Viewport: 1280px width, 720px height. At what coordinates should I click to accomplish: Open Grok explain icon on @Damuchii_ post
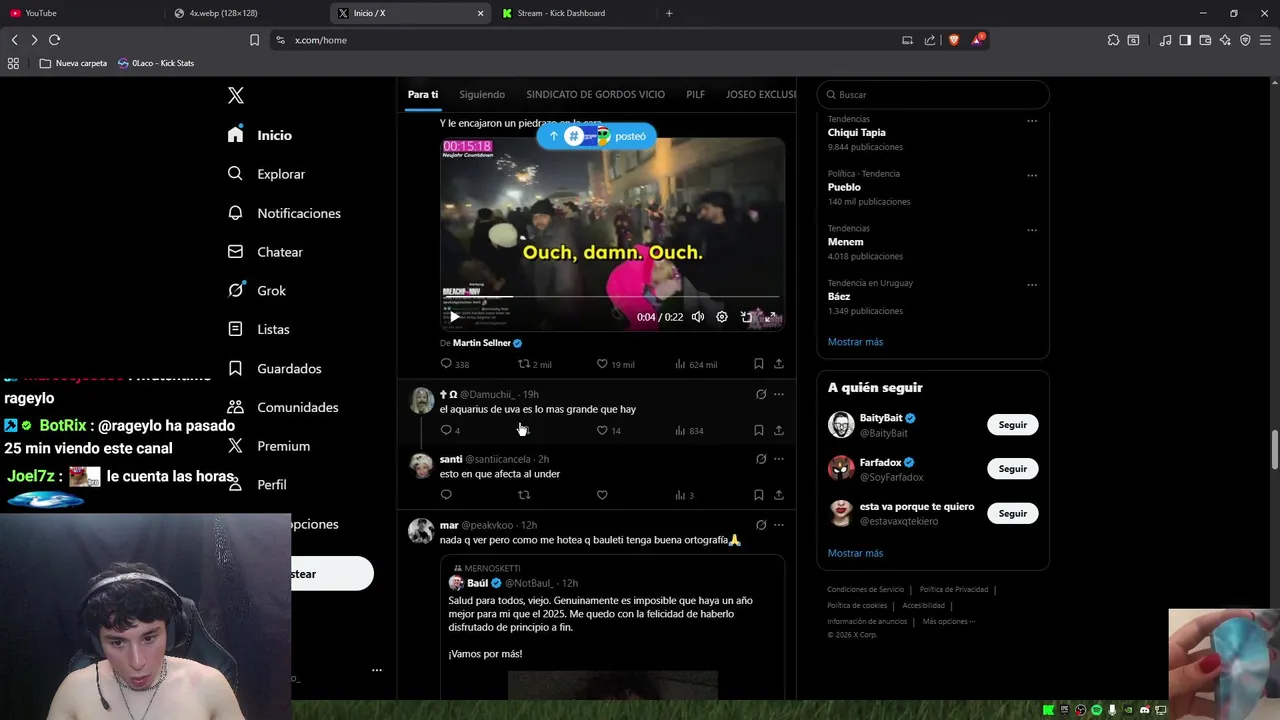point(761,394)
